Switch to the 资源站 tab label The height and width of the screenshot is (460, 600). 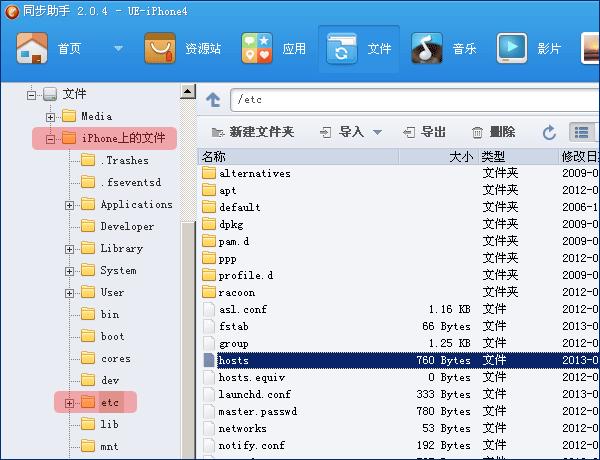203,49
